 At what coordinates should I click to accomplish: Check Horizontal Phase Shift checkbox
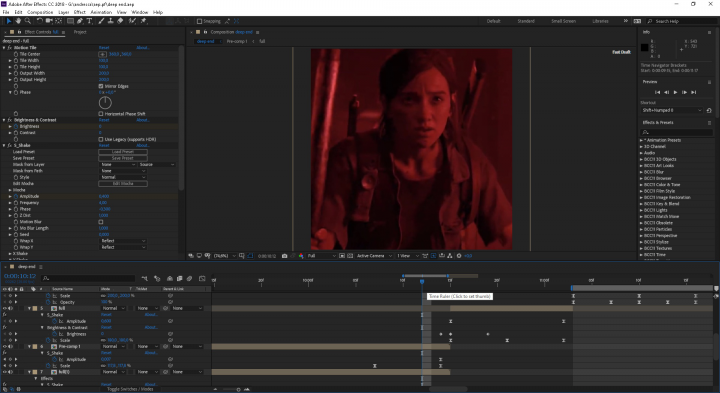pyautogui.click(x=101, y=113)
